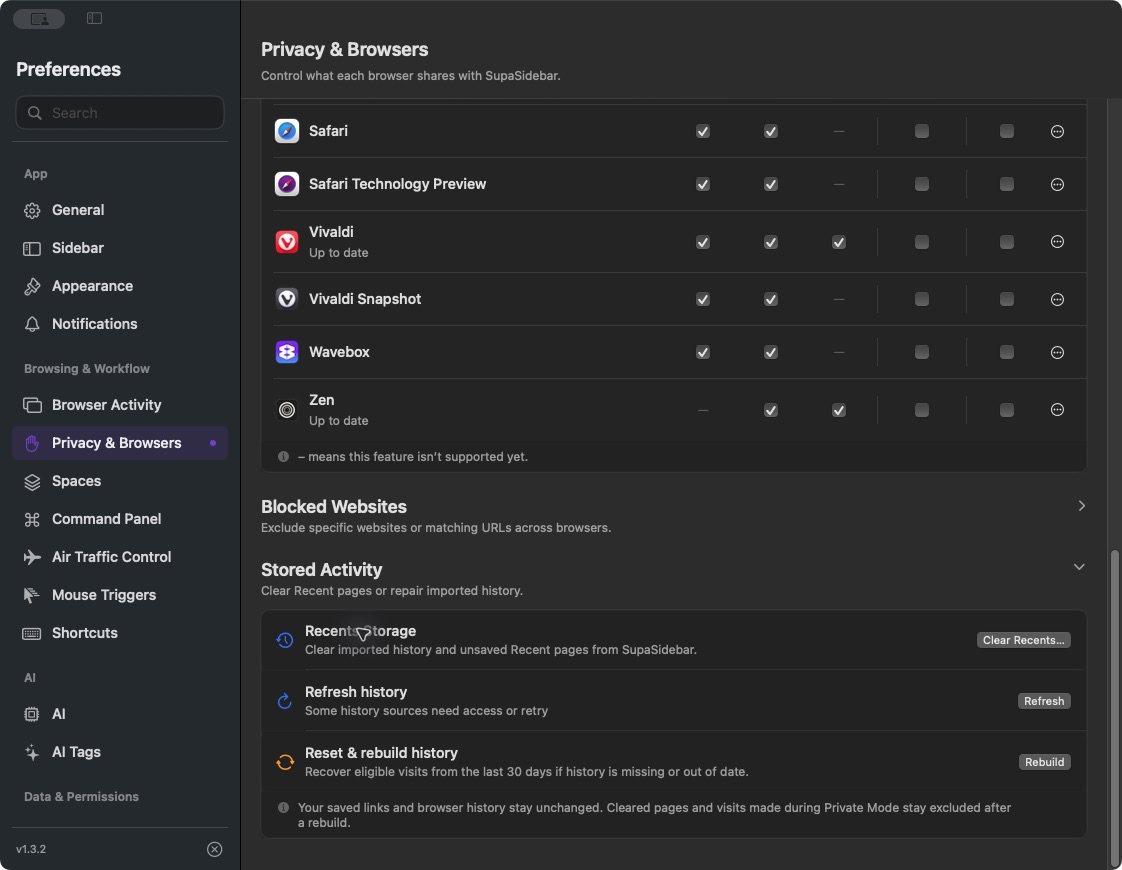Open more options for Safari Technology Preview
Image resolution: width=1122 pixels, height=870 pixels.
click(1057, 184)
